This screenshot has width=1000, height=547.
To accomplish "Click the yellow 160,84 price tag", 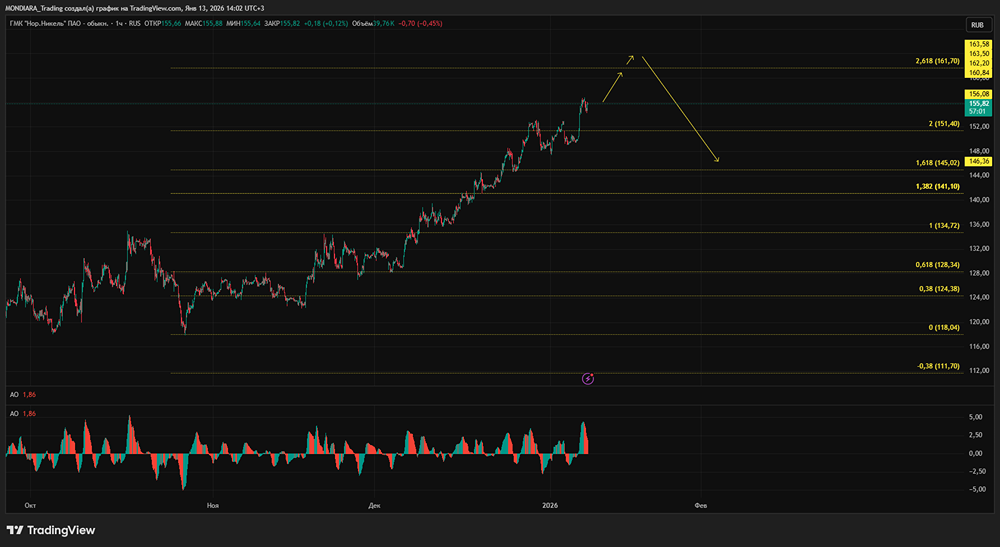I will pos(978,73).
